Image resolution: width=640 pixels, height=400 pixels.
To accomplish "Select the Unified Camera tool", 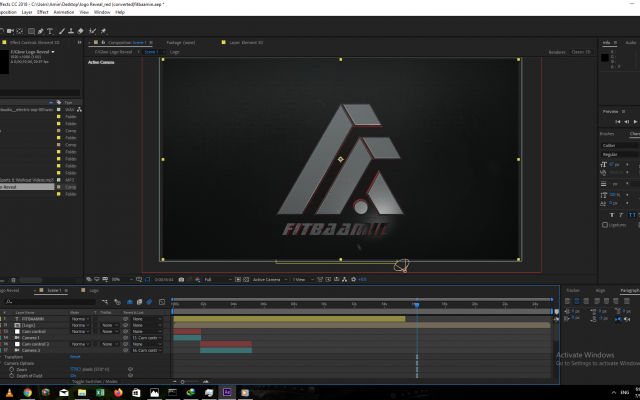I will coord(10,31).
